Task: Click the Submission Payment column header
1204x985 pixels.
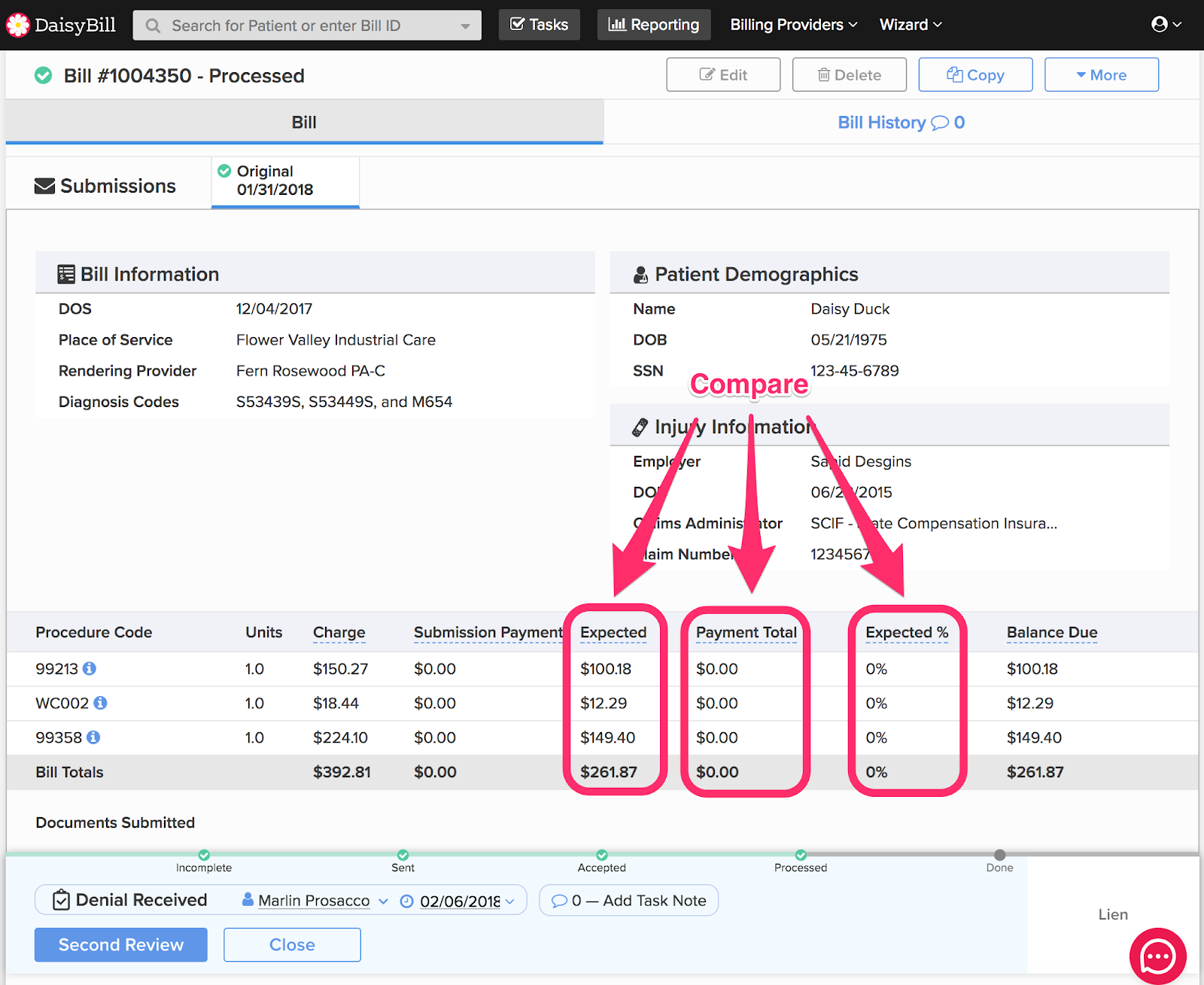Action: click(488, 632)
